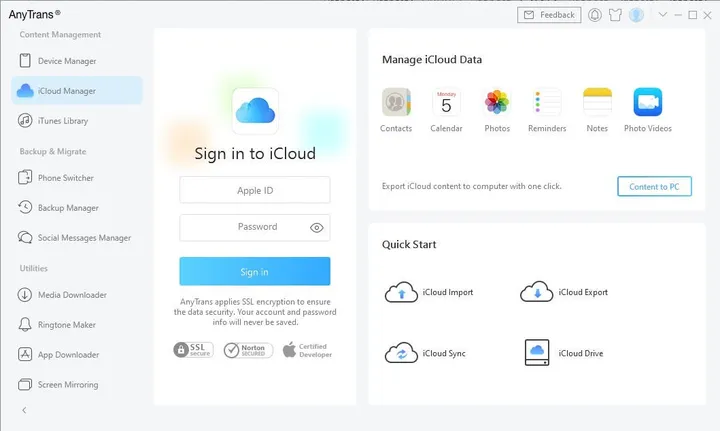Click the Sign in button
This screenshot has height=431, width=720.
pos(255,271)
